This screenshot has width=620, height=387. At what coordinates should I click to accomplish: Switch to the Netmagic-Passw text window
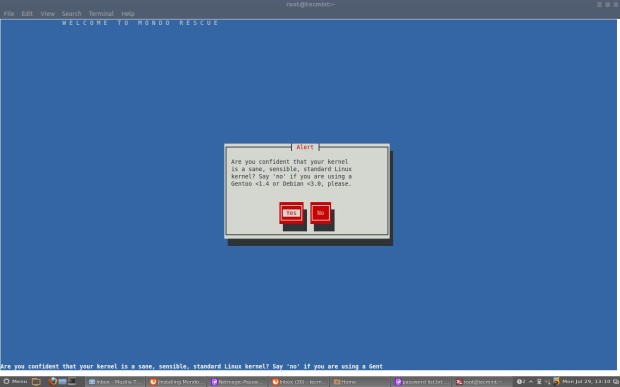click(237, 382)
